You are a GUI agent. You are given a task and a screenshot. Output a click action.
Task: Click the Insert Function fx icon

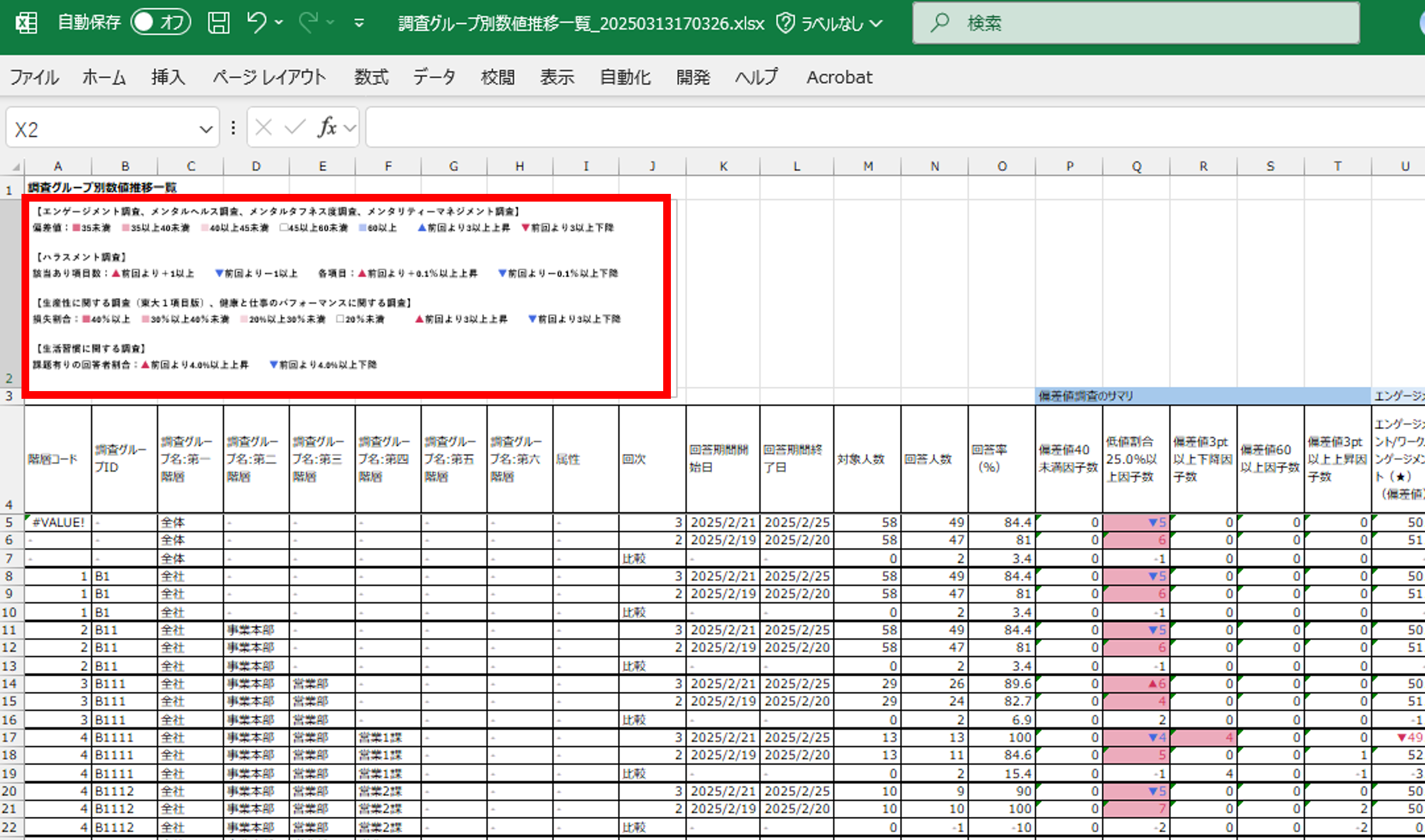click(328, 127)
